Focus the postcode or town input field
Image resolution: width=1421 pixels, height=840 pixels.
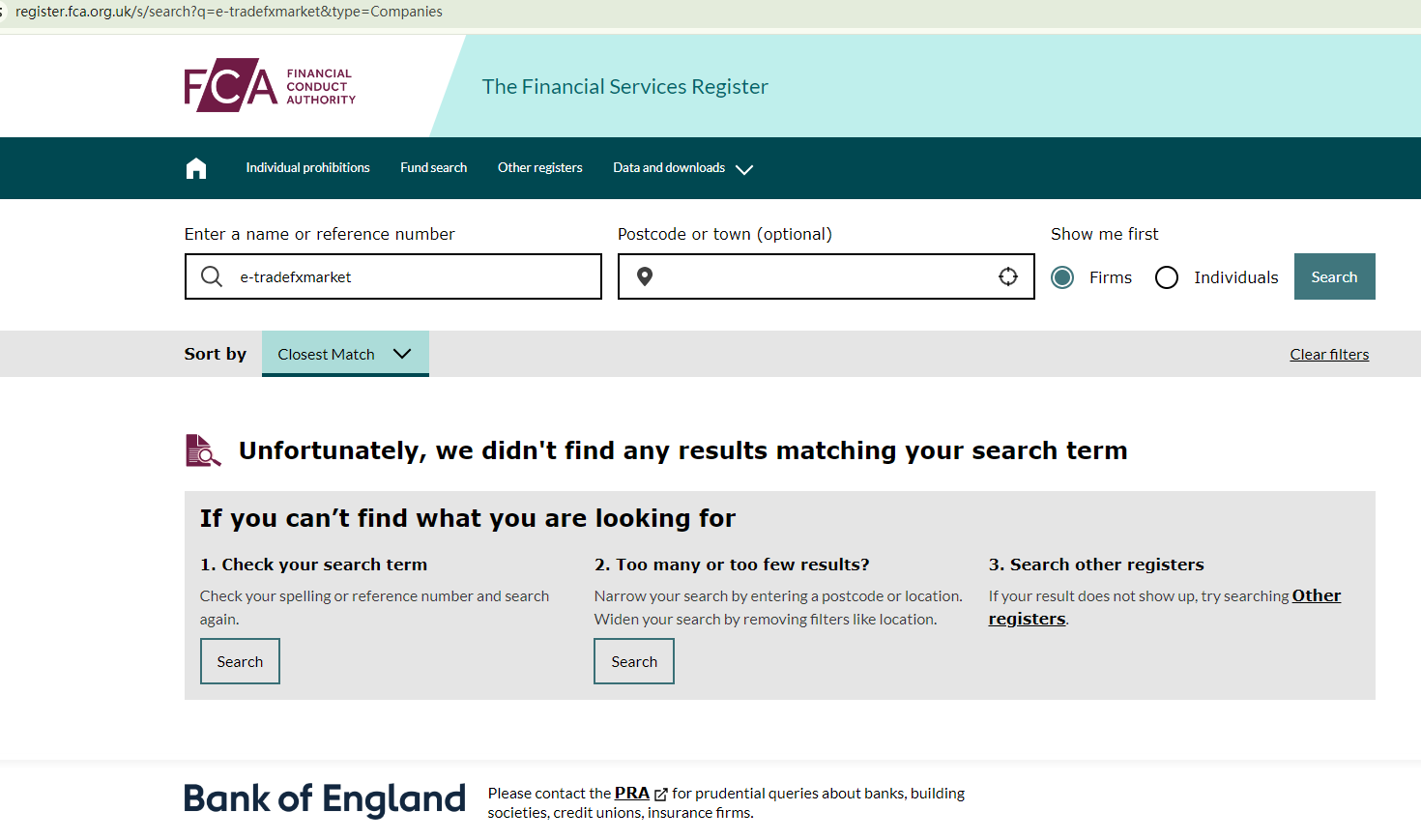pos(822,277)
